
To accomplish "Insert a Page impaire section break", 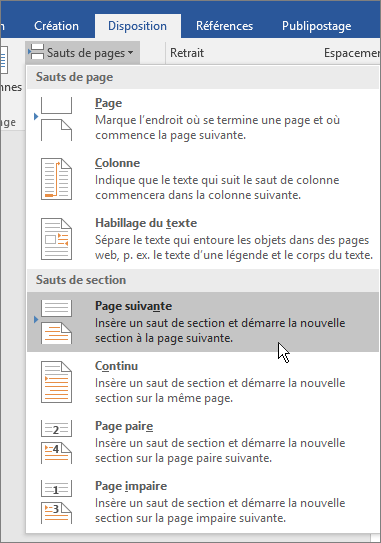I will click(203, 502).
